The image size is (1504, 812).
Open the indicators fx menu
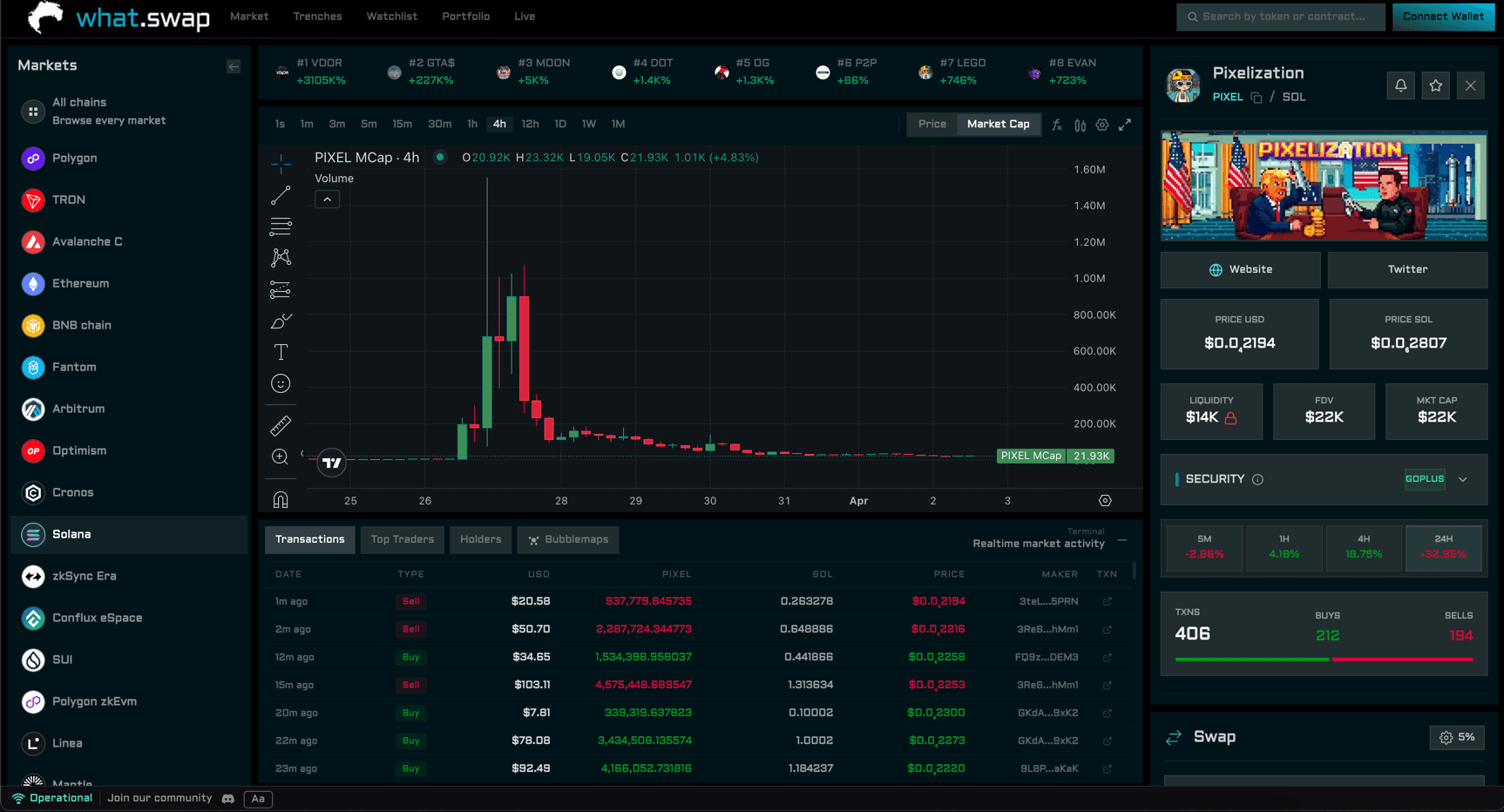click(1057, 125)
